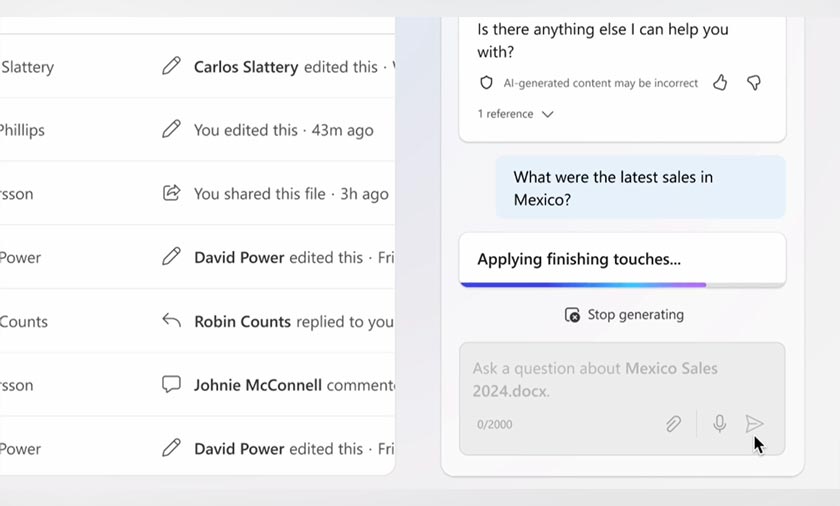
Task: Click the thumbs down feedback icon
Action: 754,83
